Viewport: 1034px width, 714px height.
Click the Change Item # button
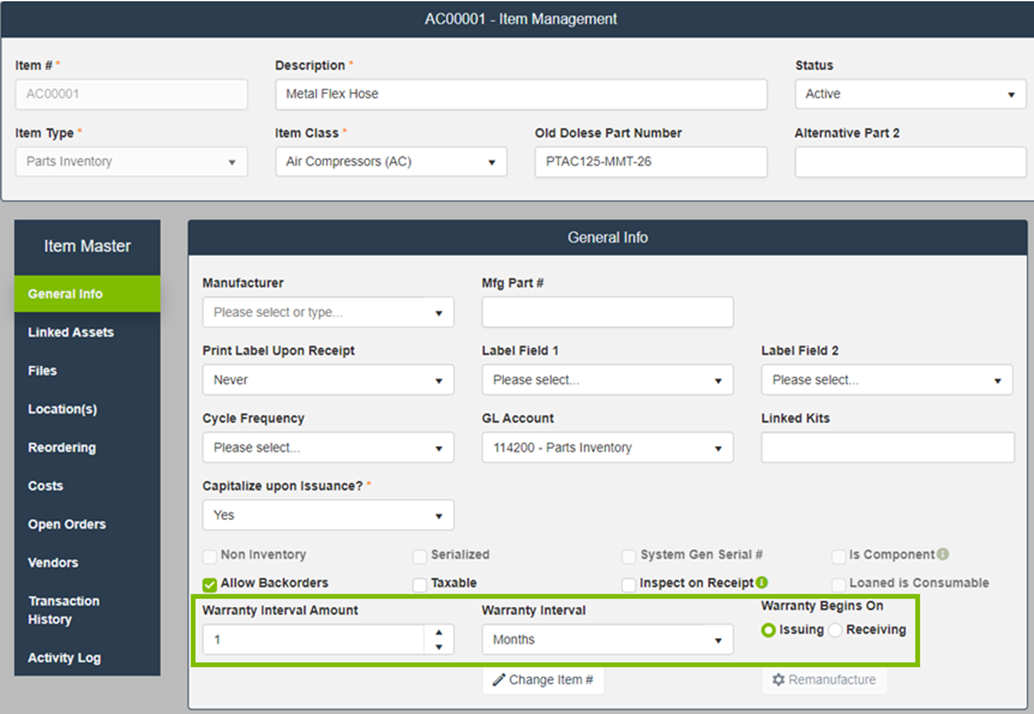coord(543,680)
